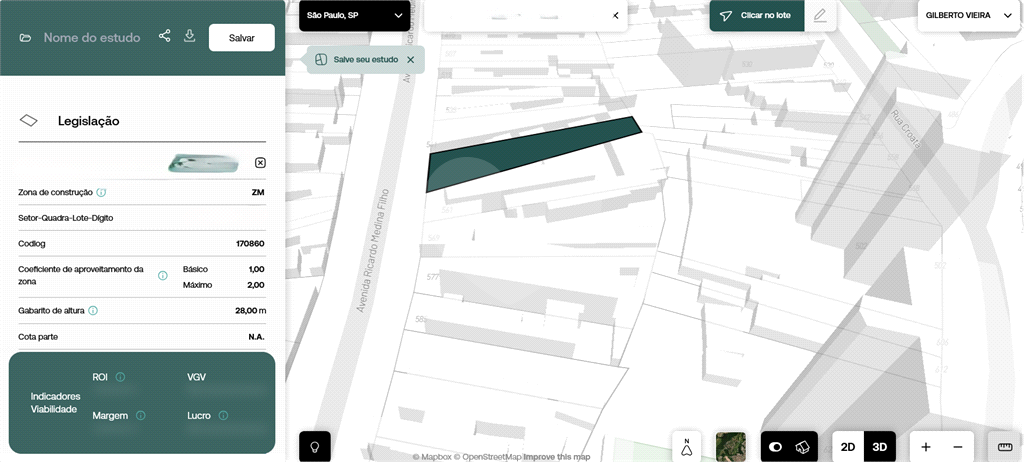The width and height of the screenshot is (1024, 462).
Task: Click the share study icon
Action: point(164,36)
